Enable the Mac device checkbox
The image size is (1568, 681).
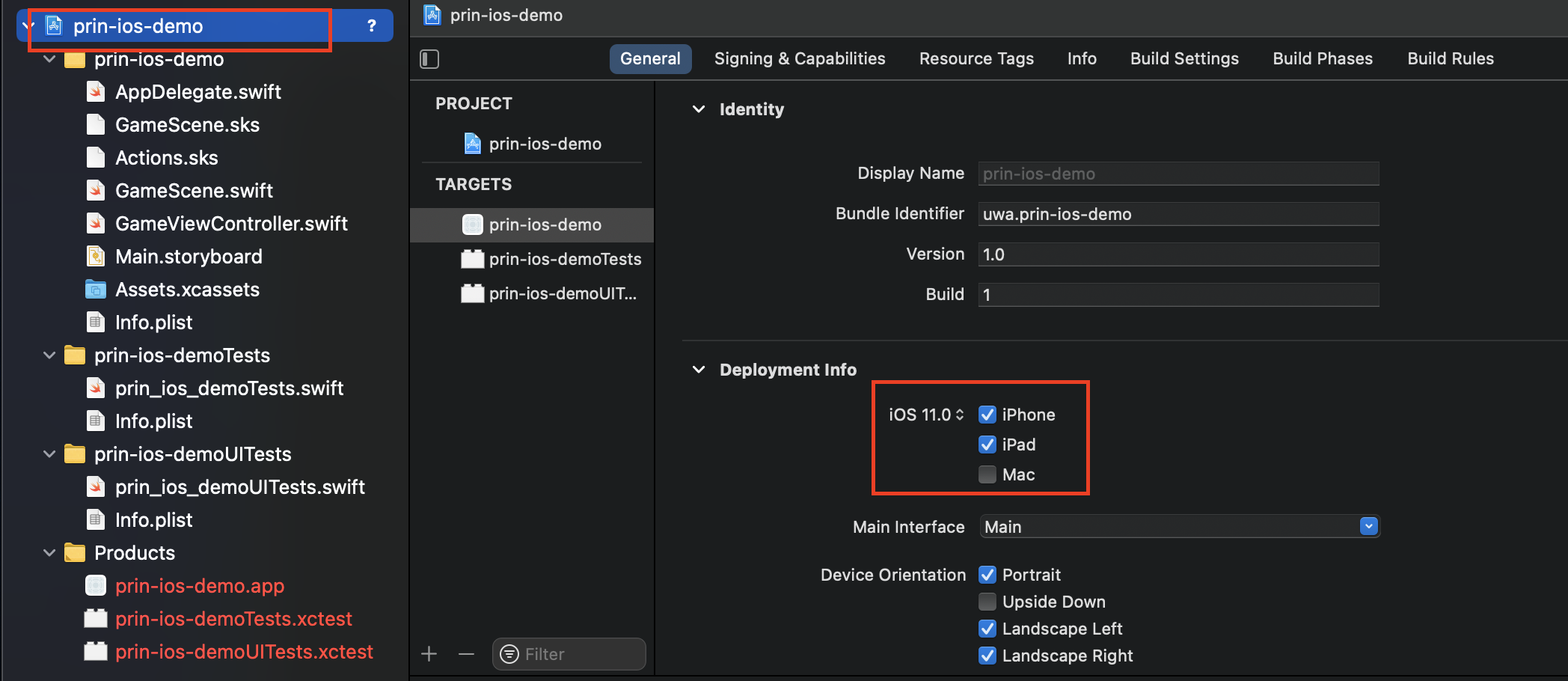click(987, 474)
